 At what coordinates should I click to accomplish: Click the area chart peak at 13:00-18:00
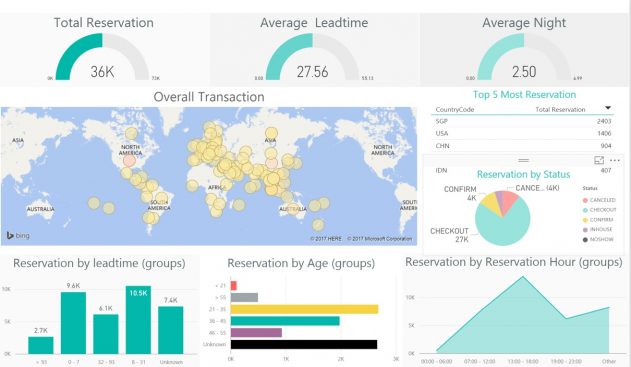(523, 277)
